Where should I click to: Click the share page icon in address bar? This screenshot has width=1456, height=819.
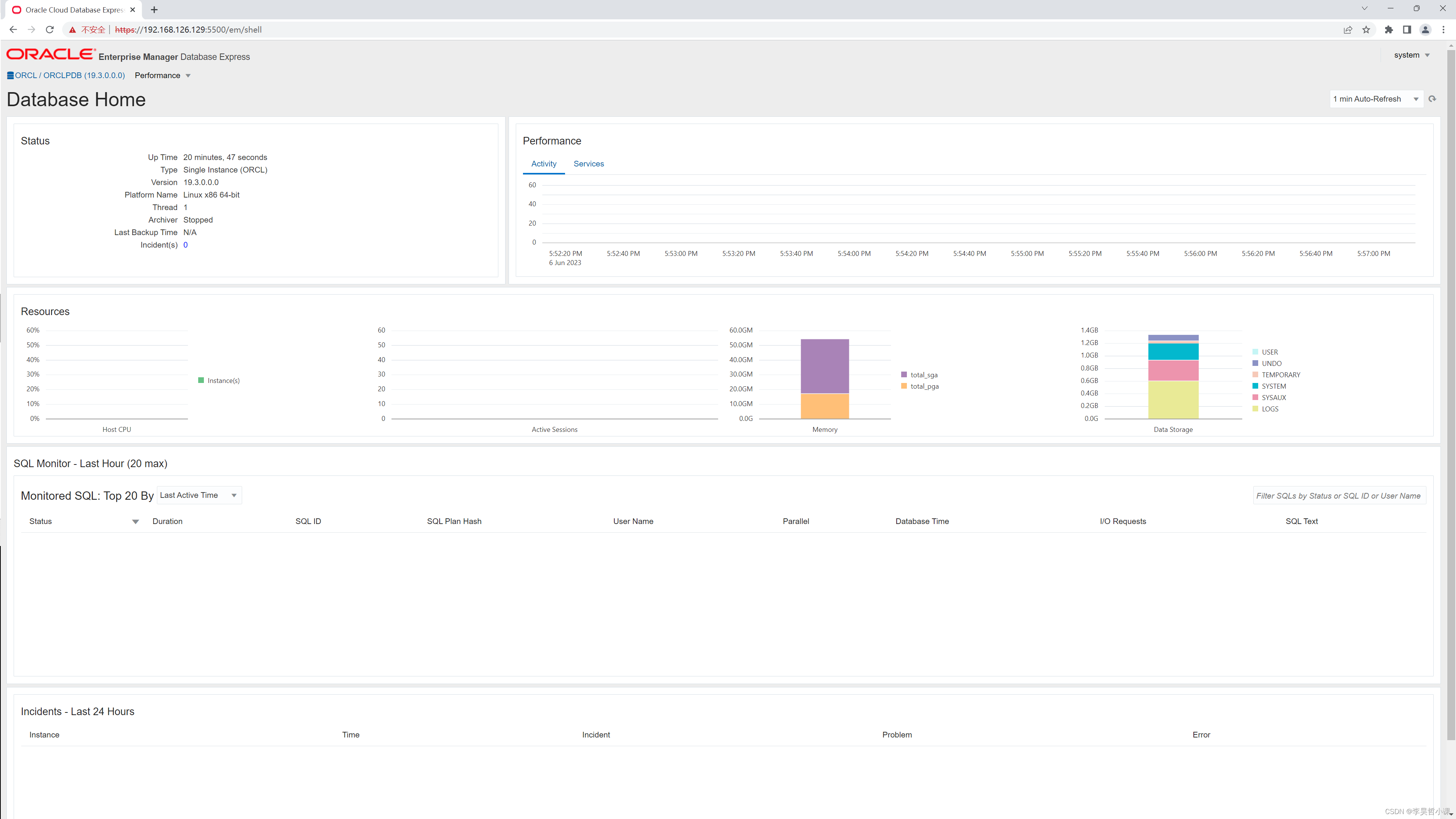pos(1348,30)
